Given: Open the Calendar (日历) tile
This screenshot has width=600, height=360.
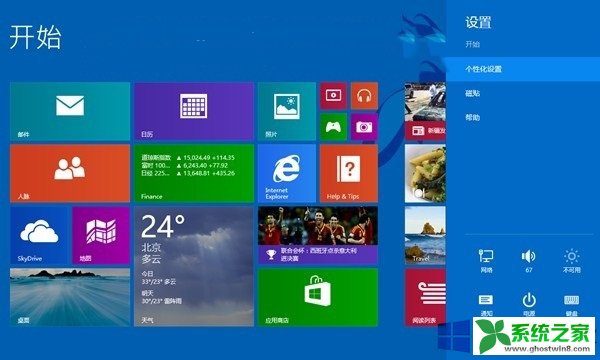Looking at the screenshot, I should pos(194,111).
